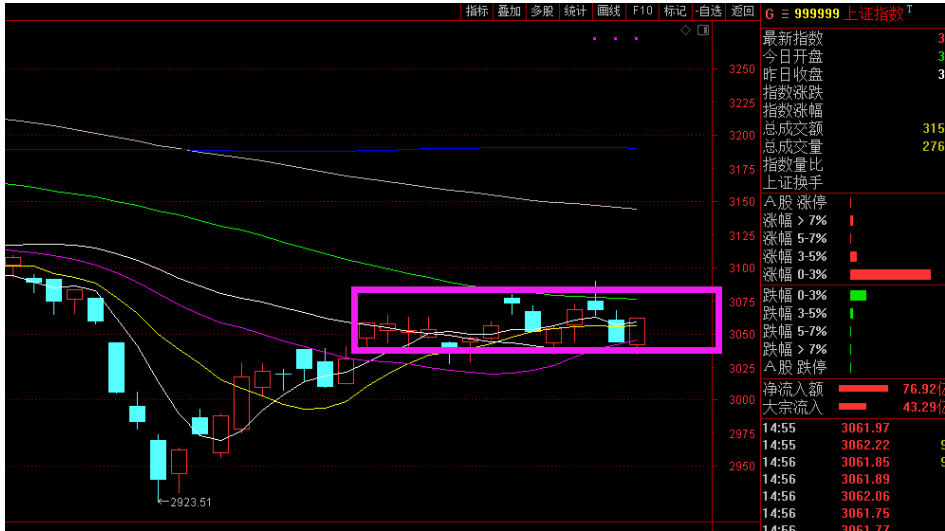945x531 pixels.
Task: Open the list icon before 999999
Action: (785, 14)
